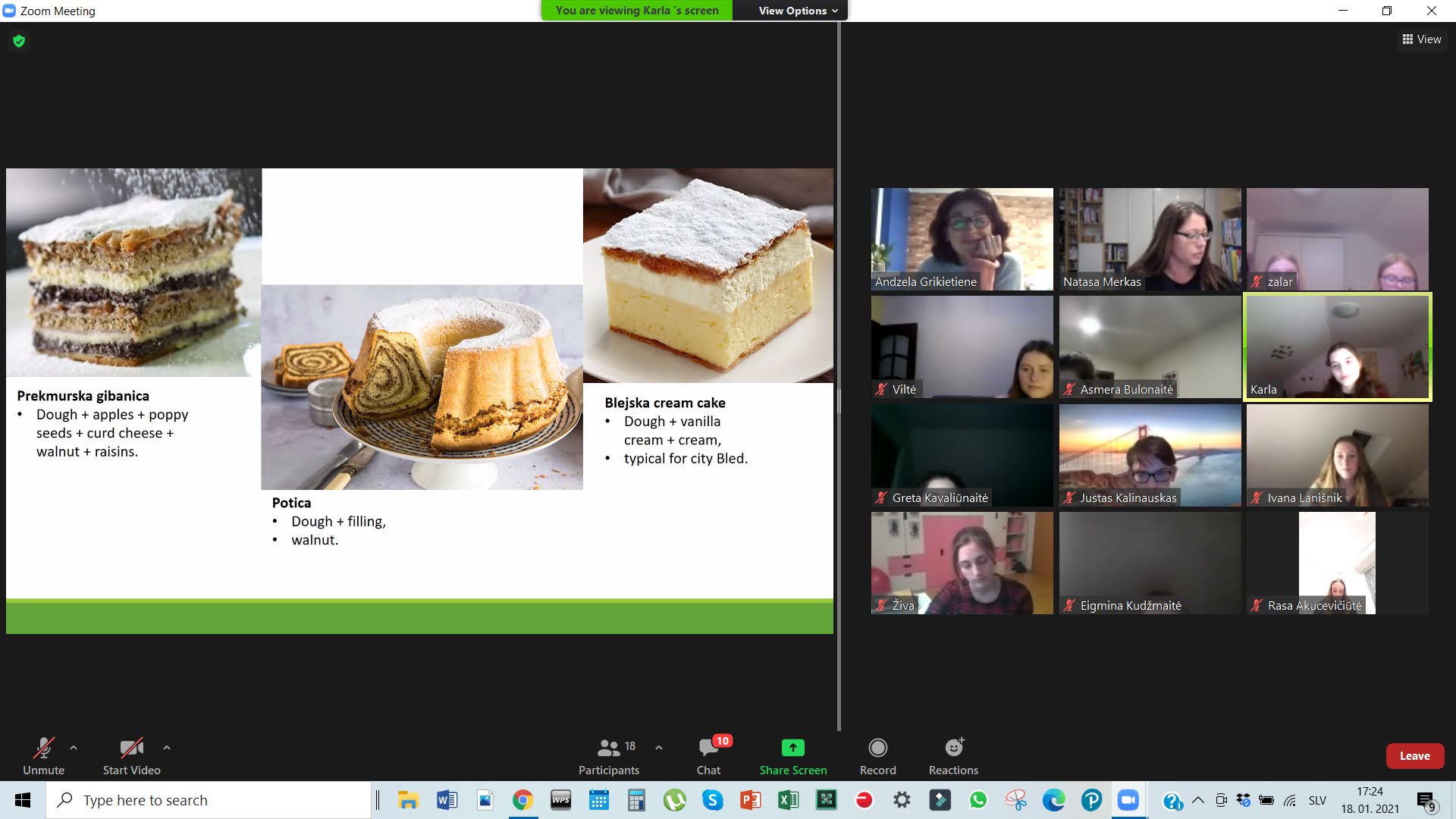Expand the arrow next to Participants
This screenshot has width=1456, height=819.
659,748
